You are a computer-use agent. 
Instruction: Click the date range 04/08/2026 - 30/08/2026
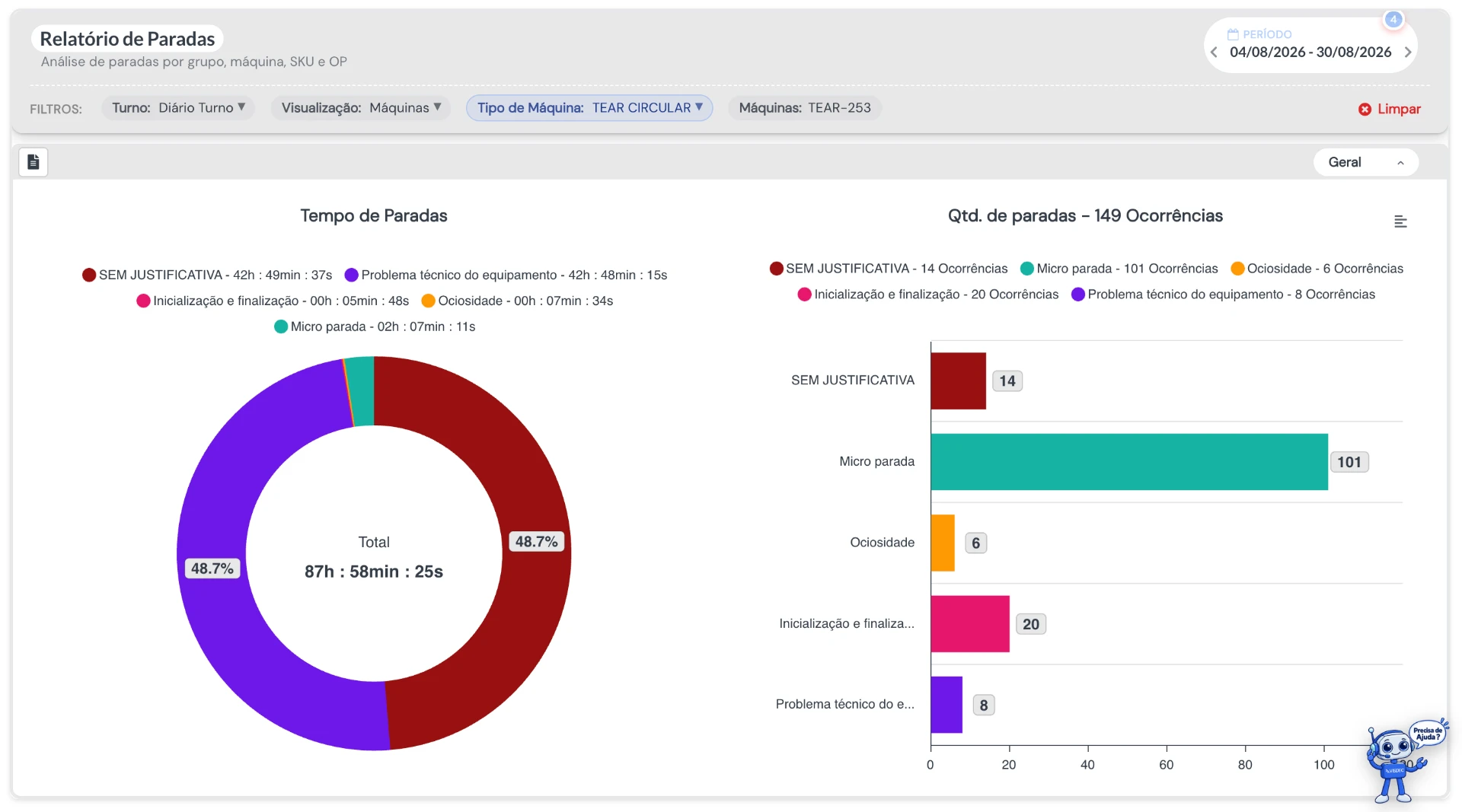click(x=1310, y=53)
